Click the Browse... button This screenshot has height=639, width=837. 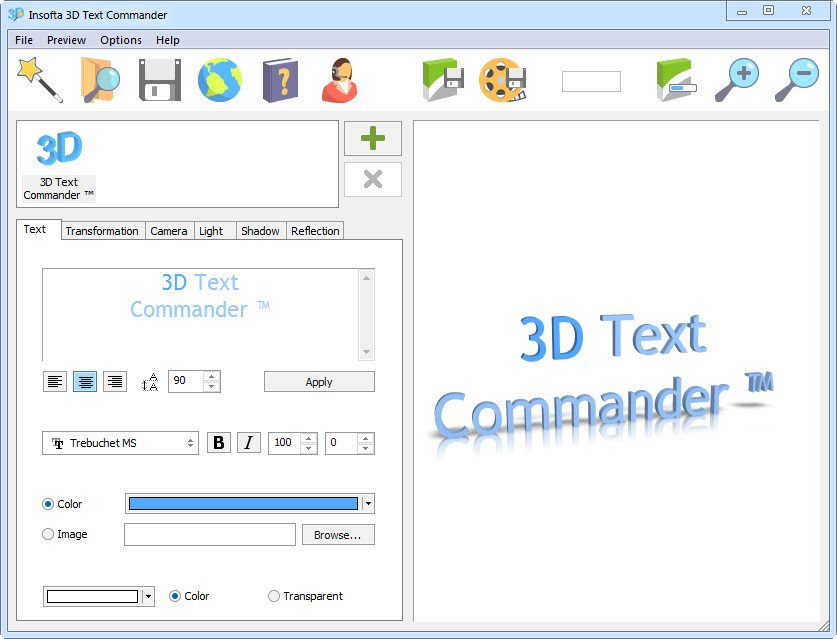pyautogui.click(x=338, y=534)
